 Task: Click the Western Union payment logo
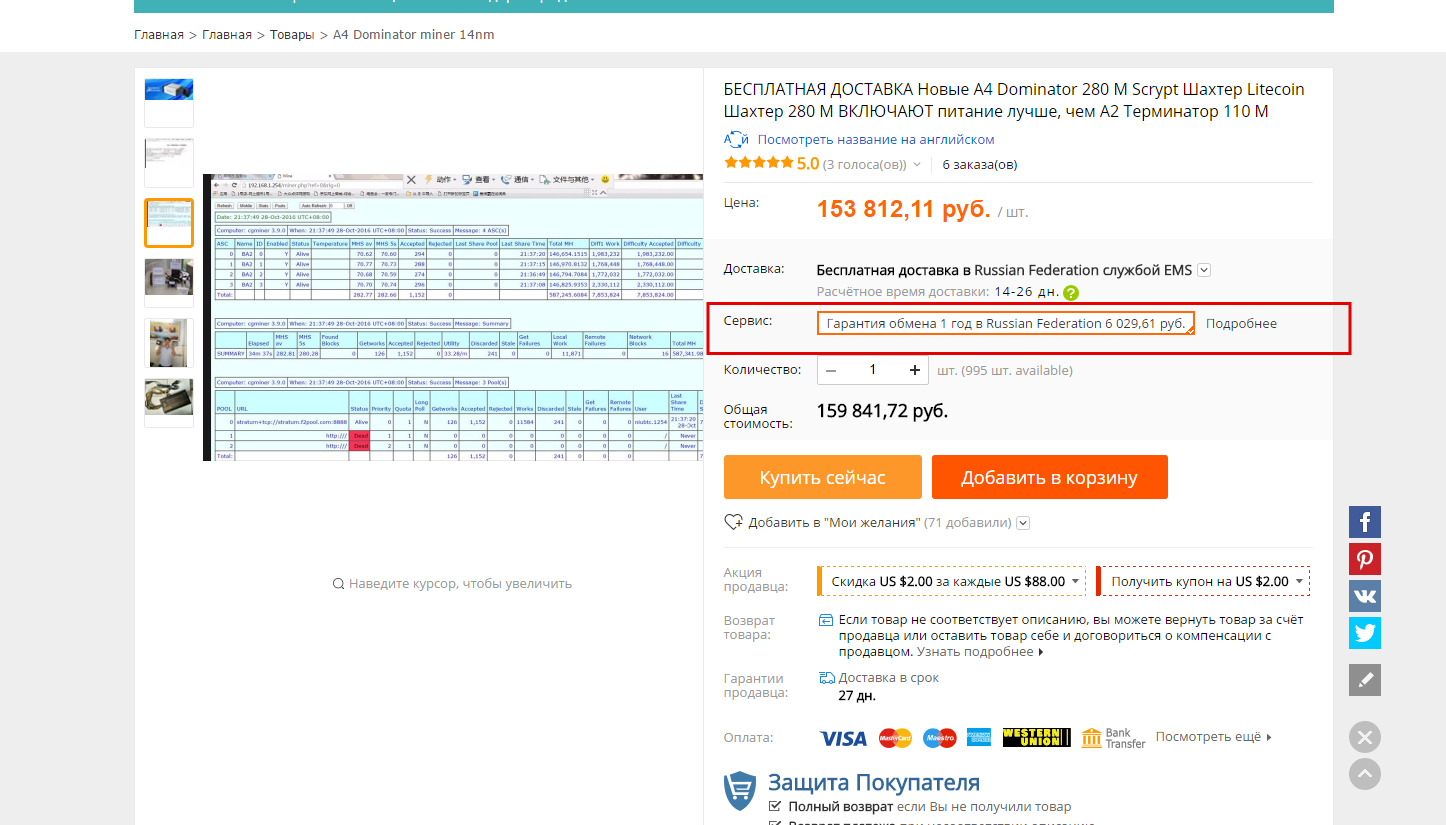(x=1036, y=738)
